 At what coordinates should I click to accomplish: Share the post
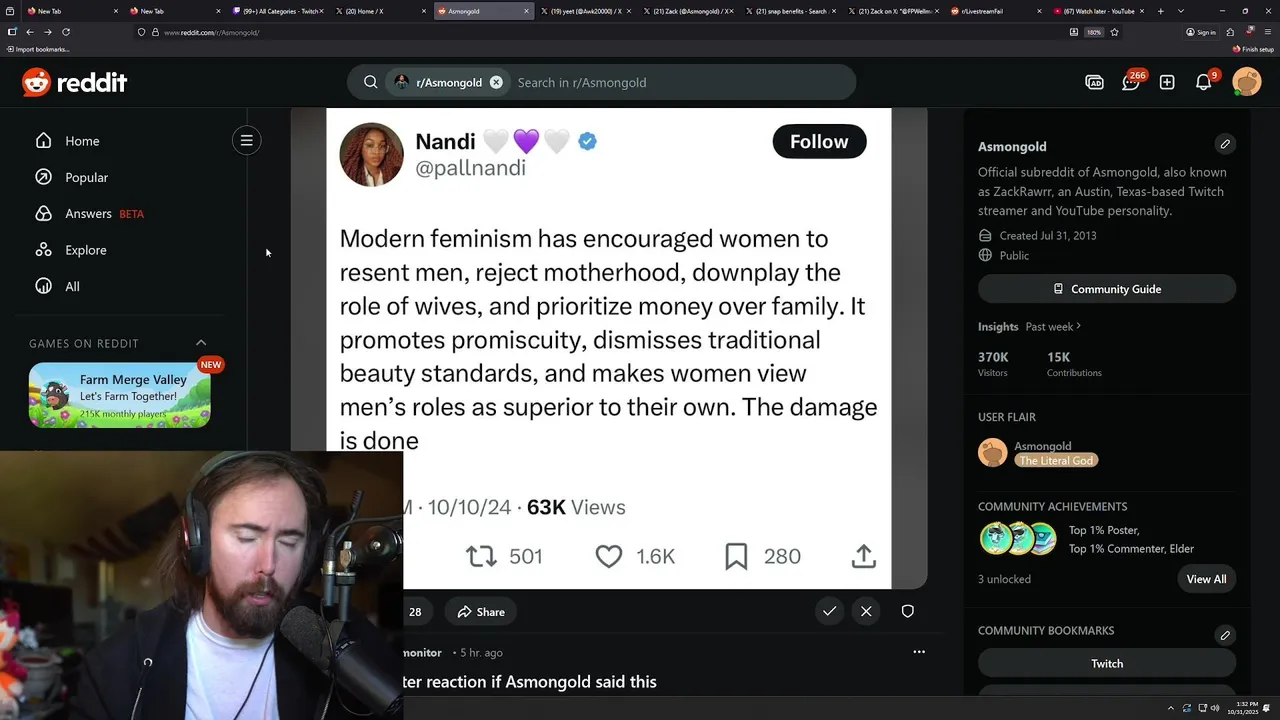pyautogui.click(x=481, y=612)
